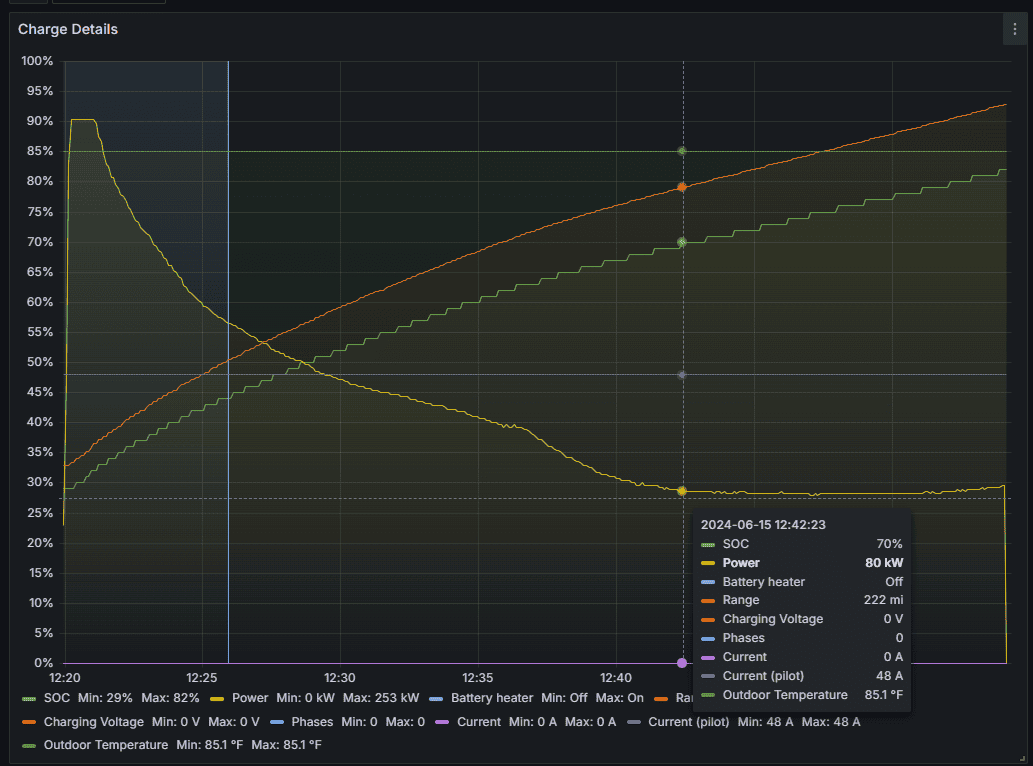Screen dimensions: 1033x766
Task: Click the SOC Min: 29% legend value
Action: 105,698
